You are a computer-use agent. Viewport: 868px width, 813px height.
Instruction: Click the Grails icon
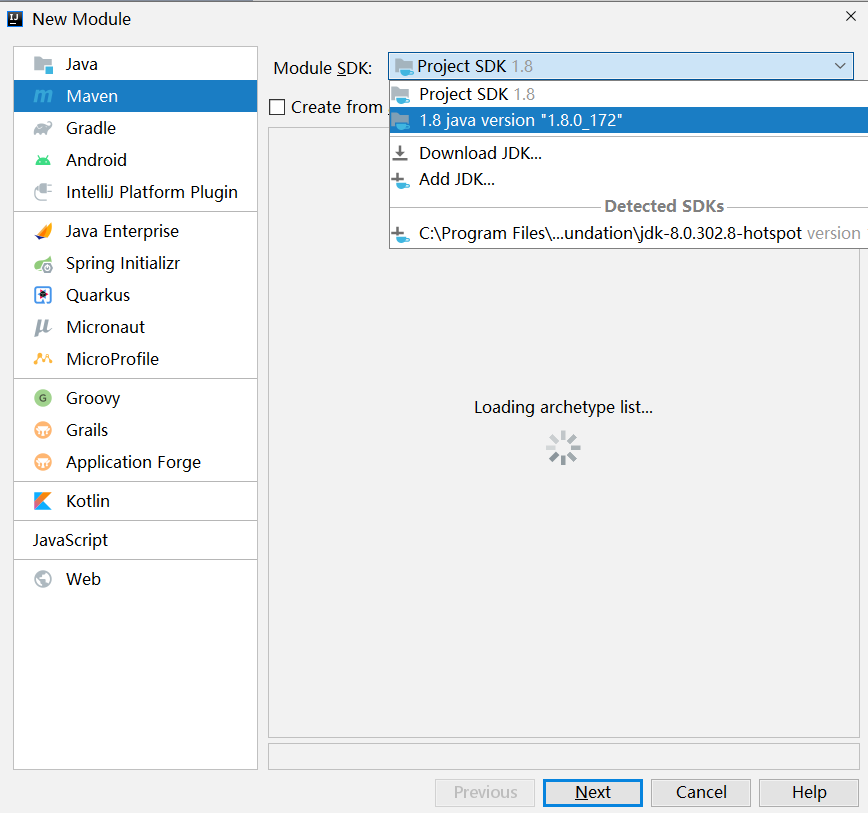tap(43, 430)
